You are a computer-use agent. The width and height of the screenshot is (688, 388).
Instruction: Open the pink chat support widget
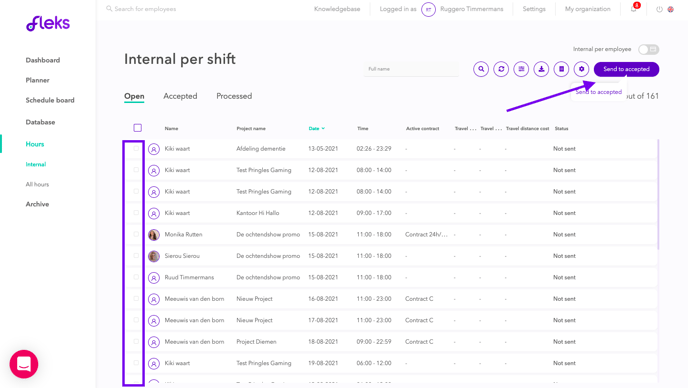pos(24,364)
